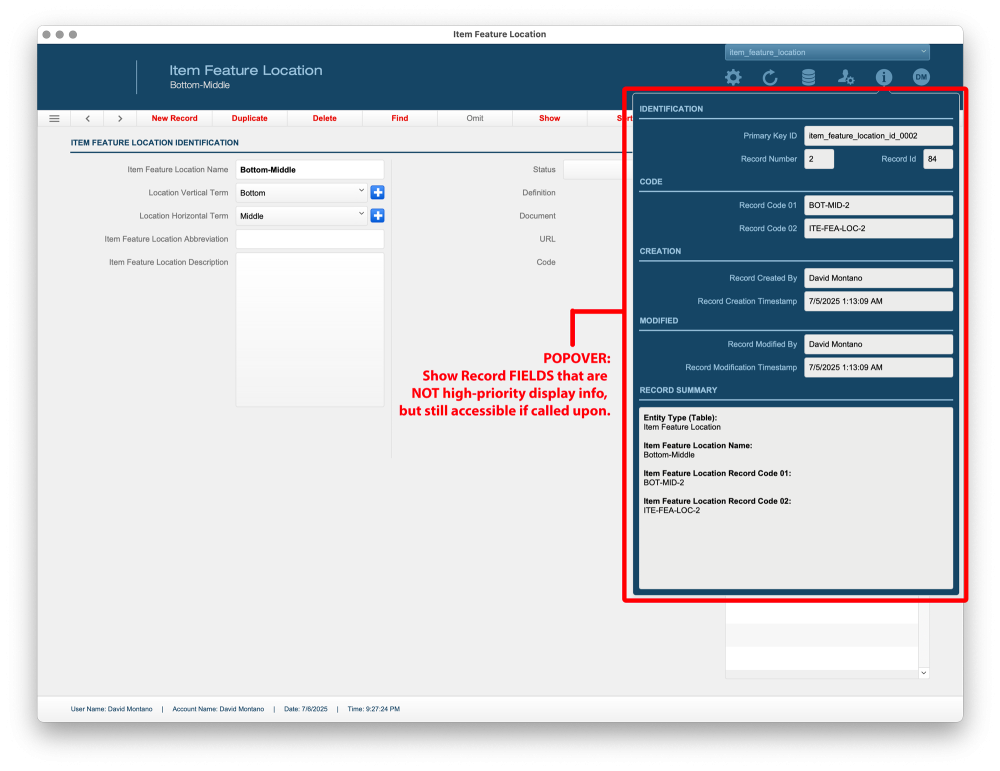
Task: Open the database manager icon
Action: (808, 77)
